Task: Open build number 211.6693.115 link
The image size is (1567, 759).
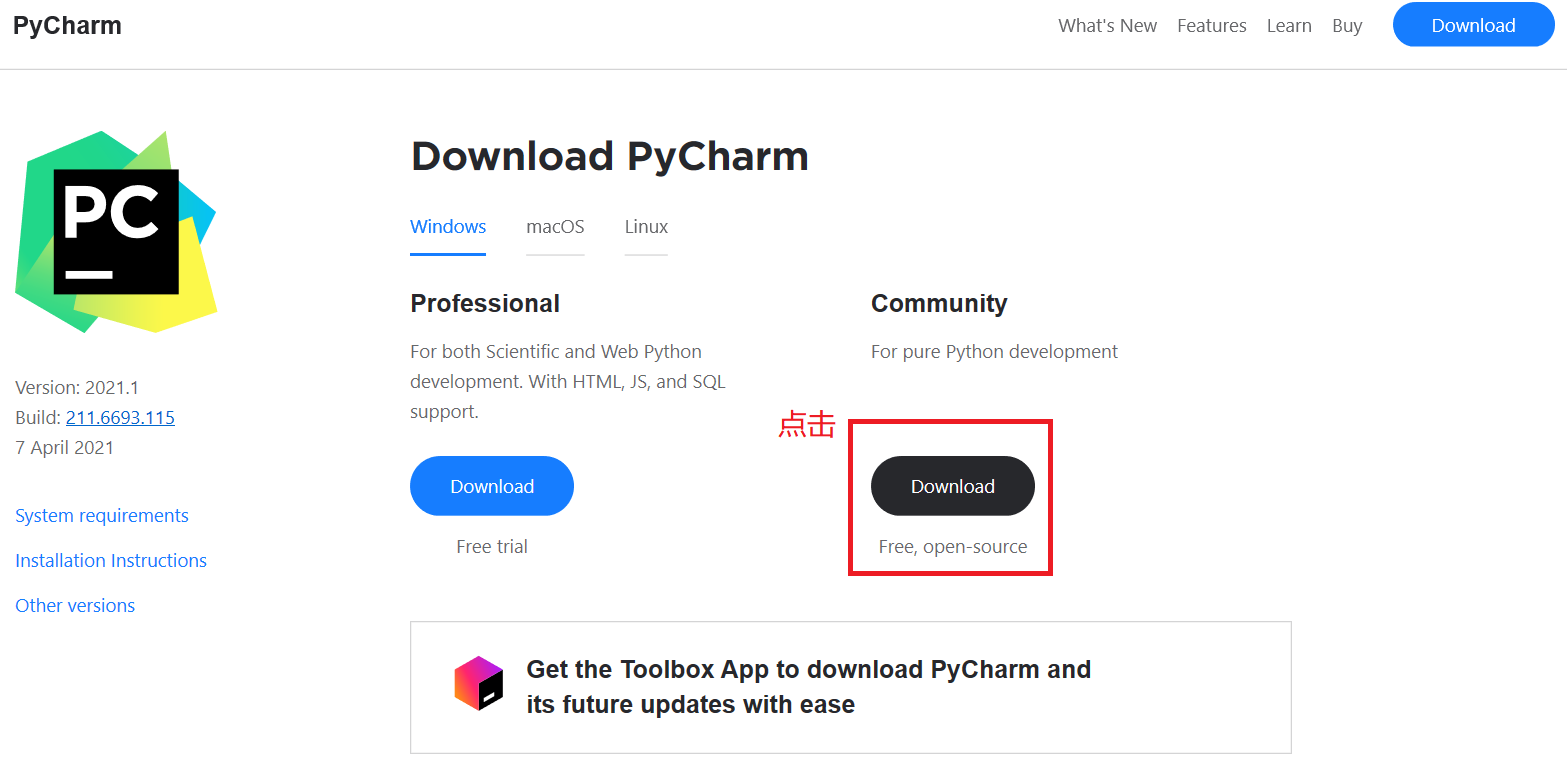Action: pyautogui.click(x=120, y=418)
